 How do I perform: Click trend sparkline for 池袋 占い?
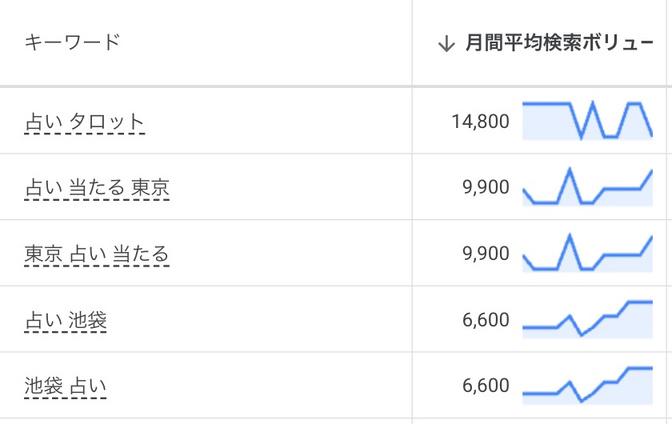(x=587, y=385)
